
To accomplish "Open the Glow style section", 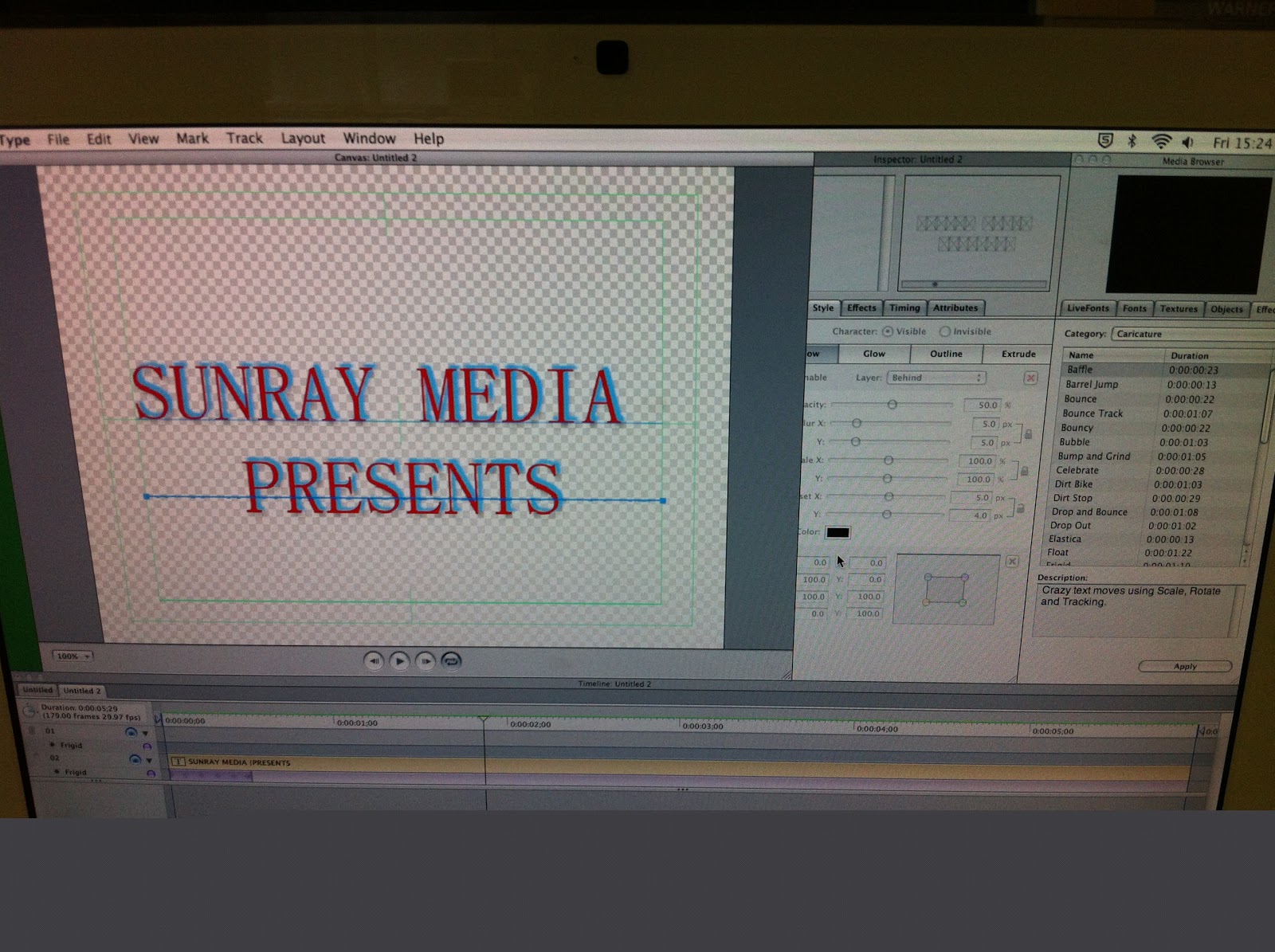I will click(873, 354).
